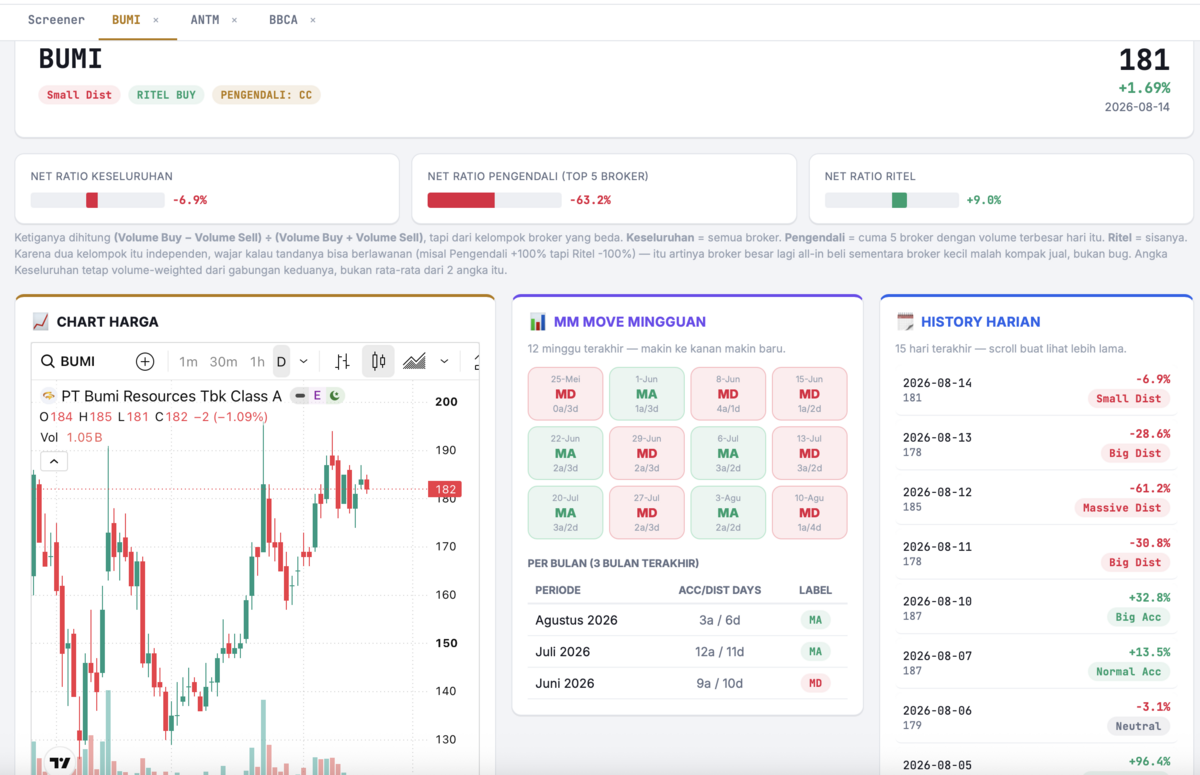
Task: Open the 1-Jun weekly MA card
Action: pos(646,393)
